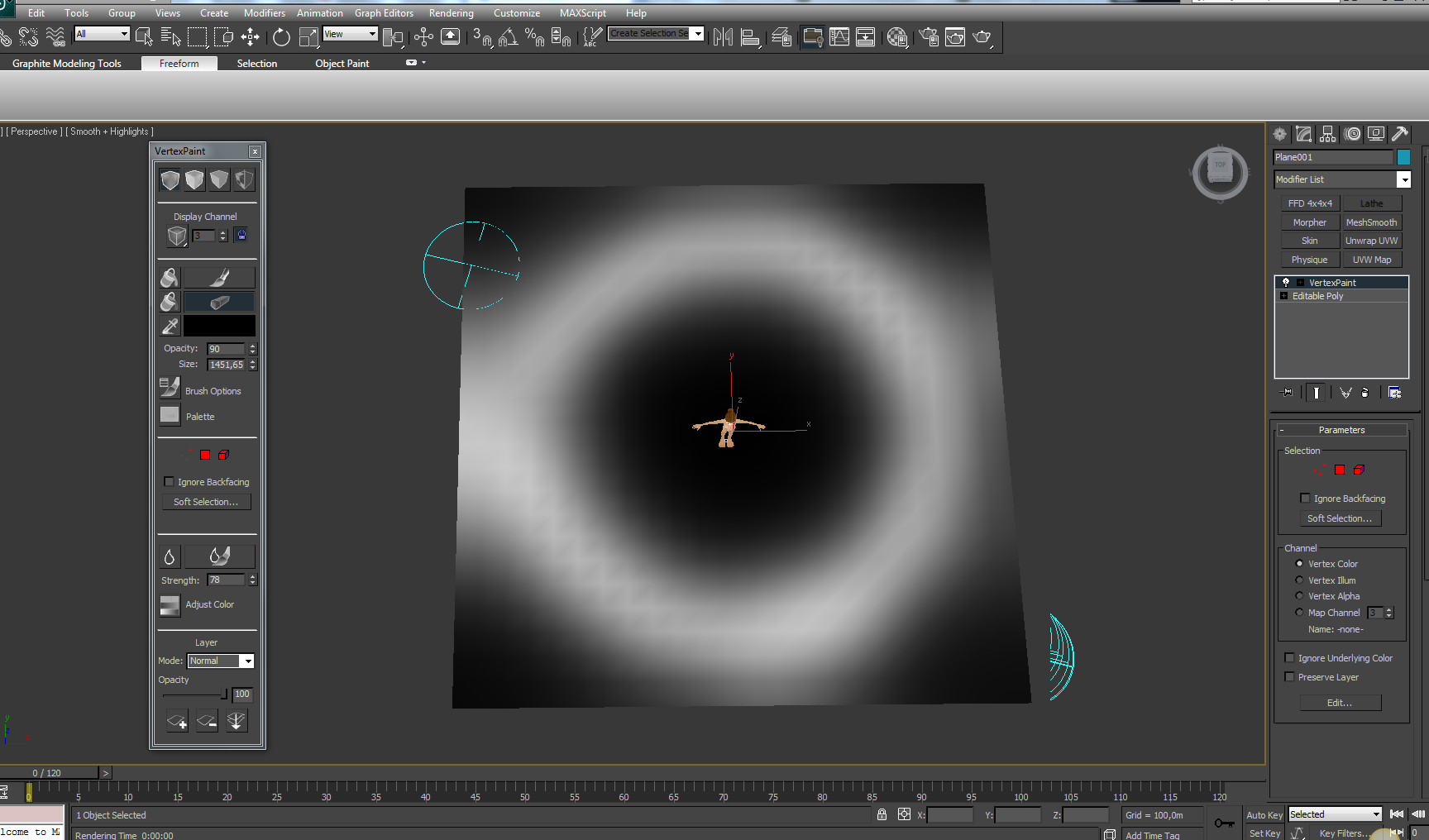Viewport: 1429px width, 840px height.
Task: Click the Pick Color eyedropper in VertexPaint
Action: pos(170,326)
